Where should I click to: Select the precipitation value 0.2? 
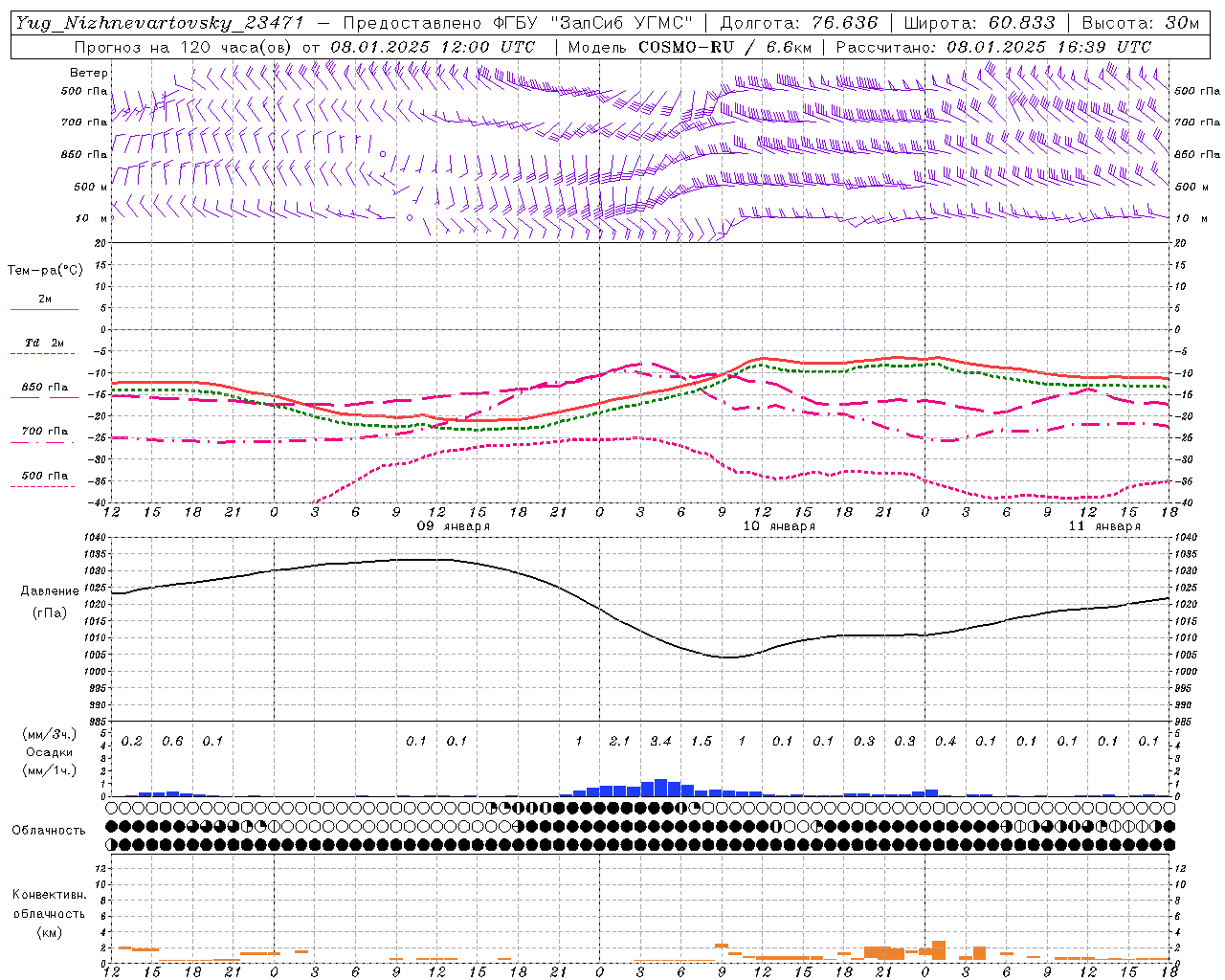[x=131, y=741]
